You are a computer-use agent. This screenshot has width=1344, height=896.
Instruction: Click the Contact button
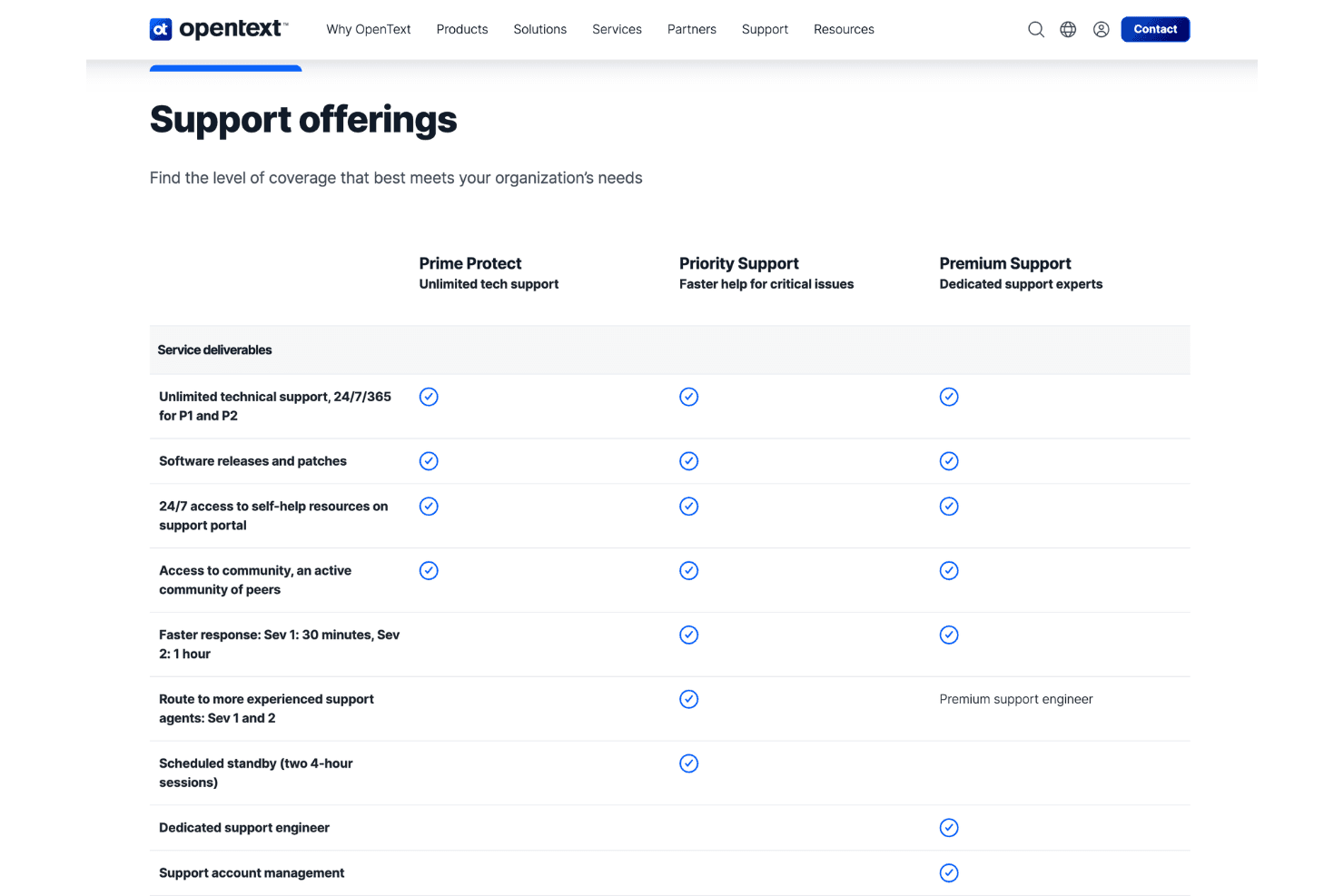[1155, 29]
